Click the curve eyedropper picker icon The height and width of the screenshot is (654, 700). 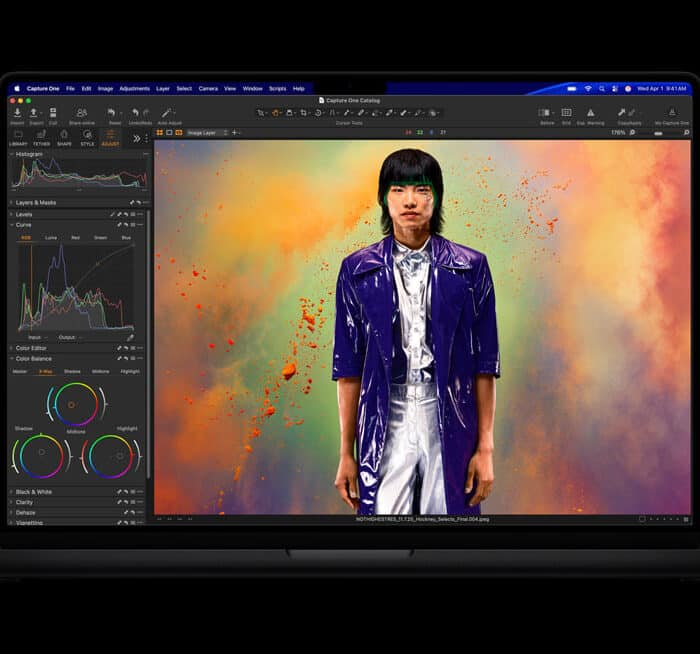[x=130, y=337]
